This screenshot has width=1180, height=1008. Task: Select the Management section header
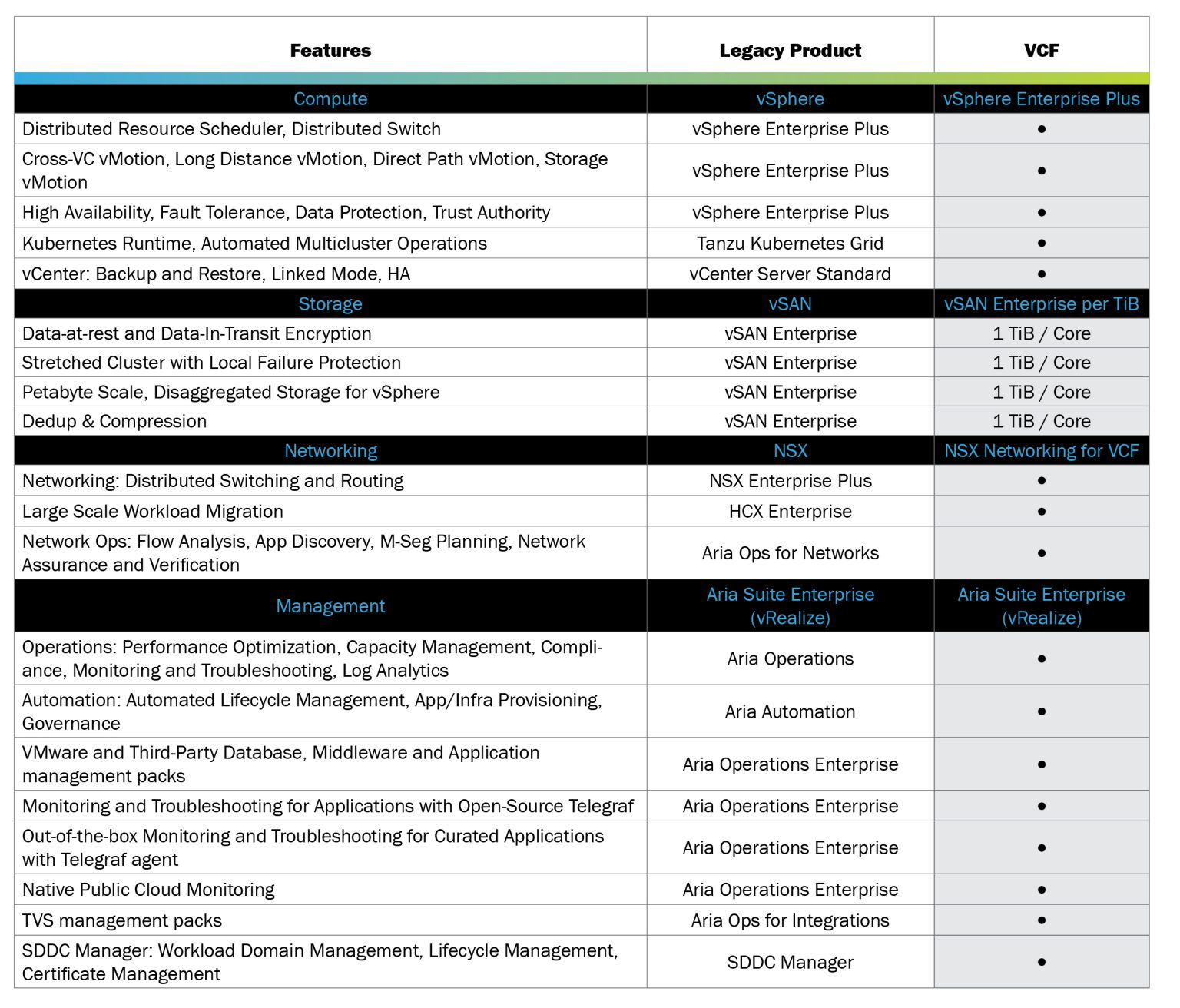330,606
